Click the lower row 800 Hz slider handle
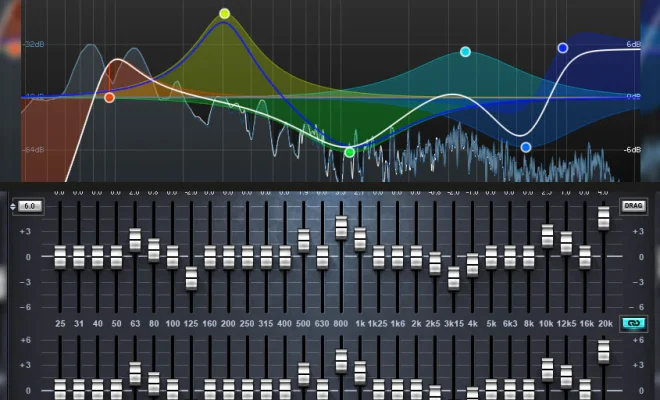This screenshot has width=660, height=400. click(x=341, y=361)
